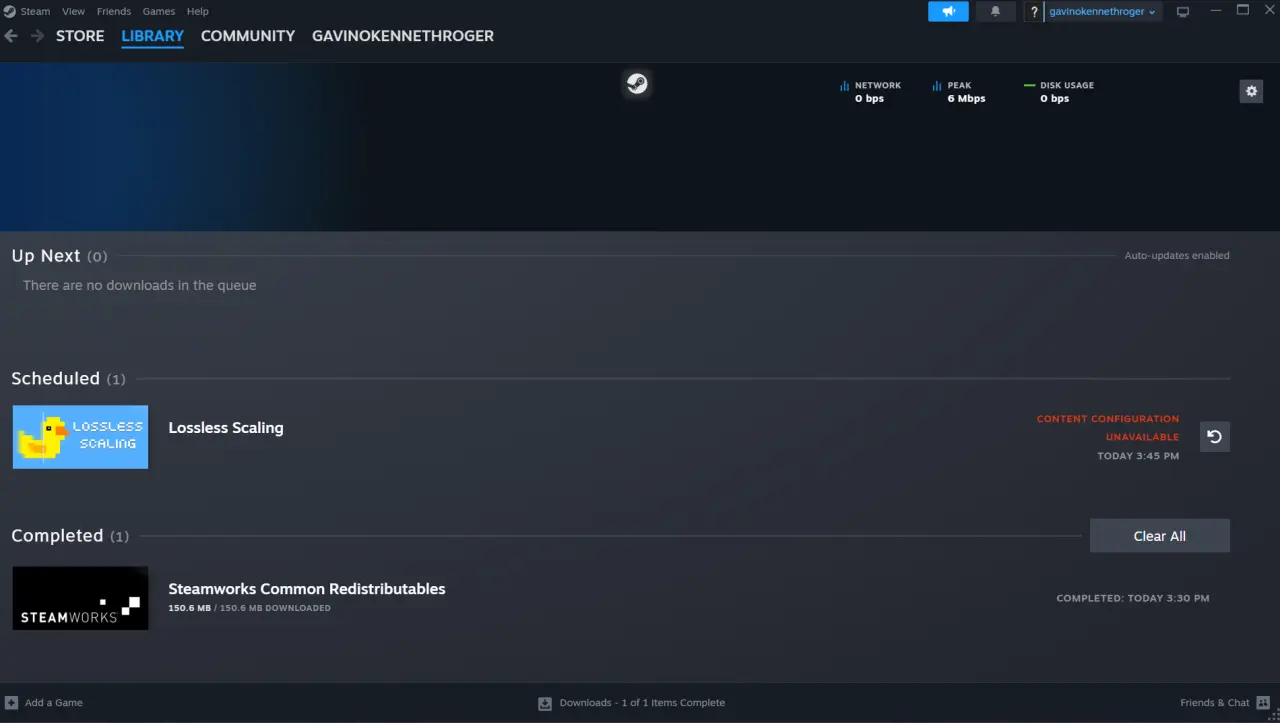The image size is (1280, 723).
Task: Switch to the STORE tab
Action: (80, 36)
